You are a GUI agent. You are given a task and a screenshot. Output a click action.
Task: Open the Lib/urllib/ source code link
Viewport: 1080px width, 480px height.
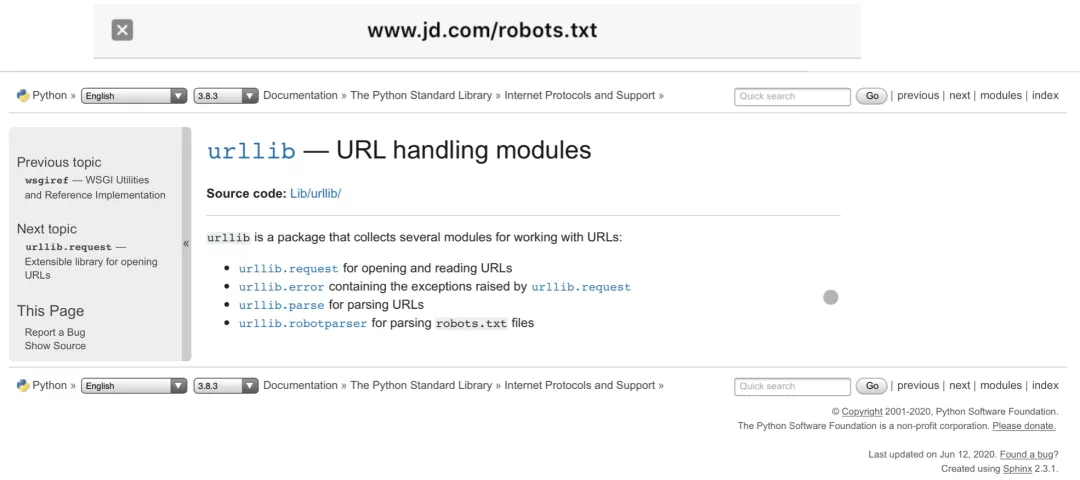[x=315, y=194]
